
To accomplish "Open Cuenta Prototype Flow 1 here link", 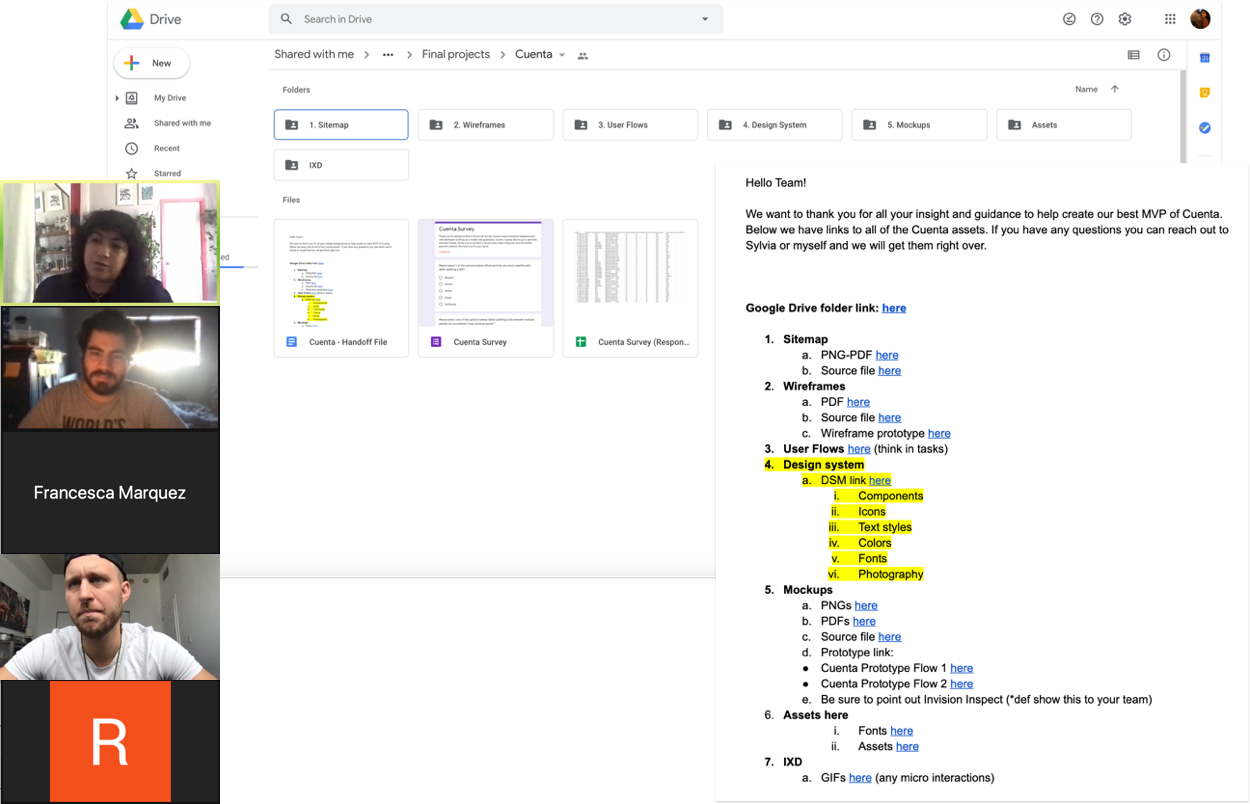I will click(961, 668).
